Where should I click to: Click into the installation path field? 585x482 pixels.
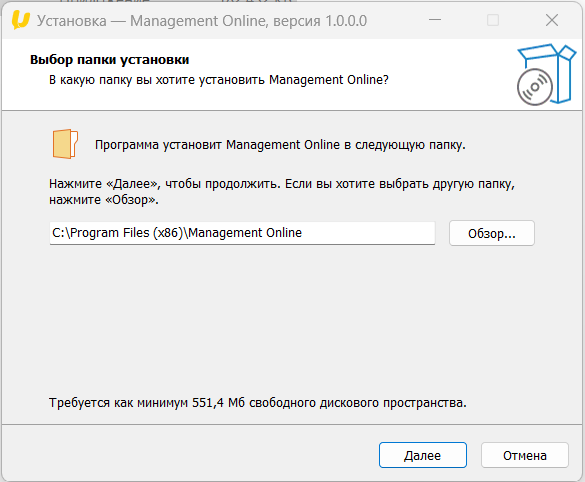click(x=242, y=233)
